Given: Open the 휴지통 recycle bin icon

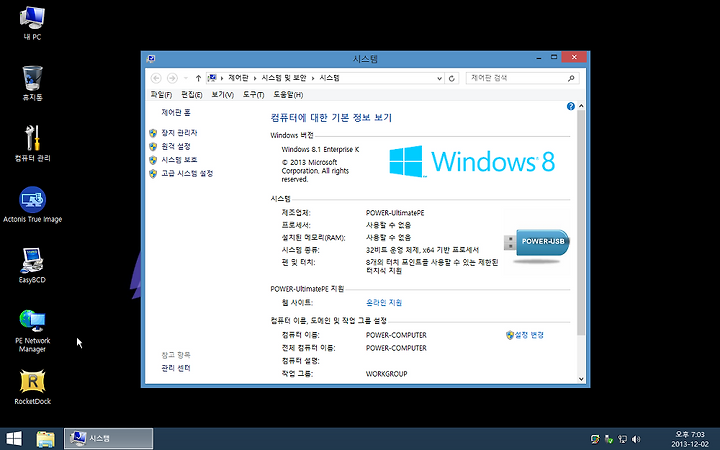Looking at the screenshot, I should 32,83.
